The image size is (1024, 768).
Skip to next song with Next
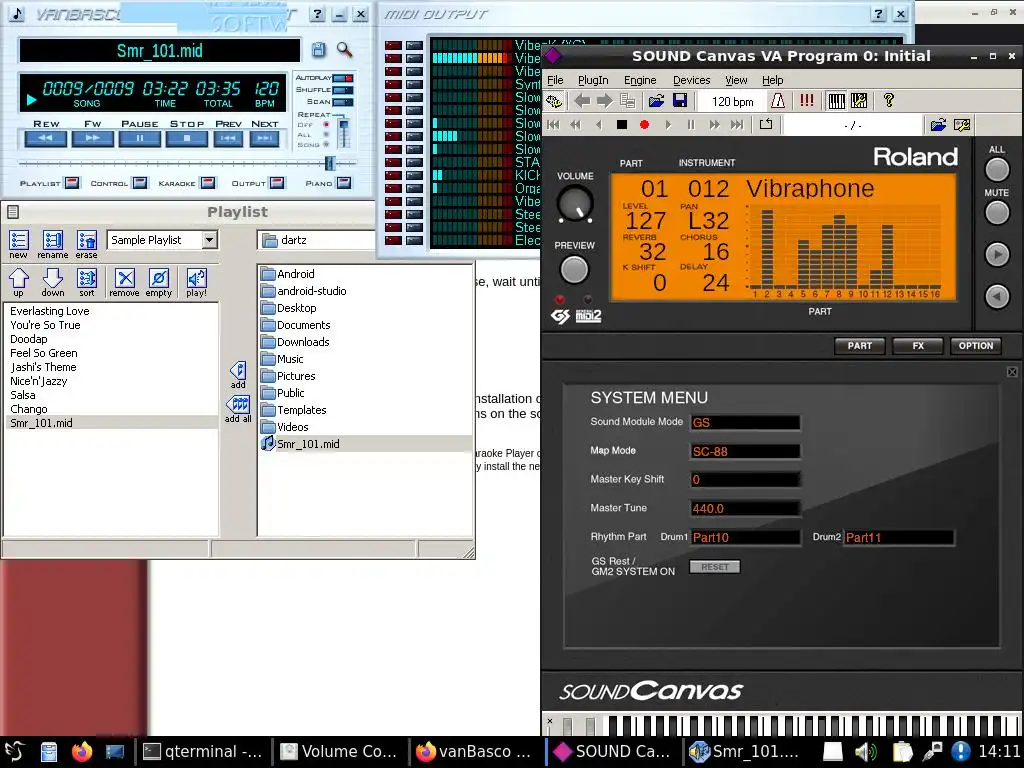click(x=264, y=138)
